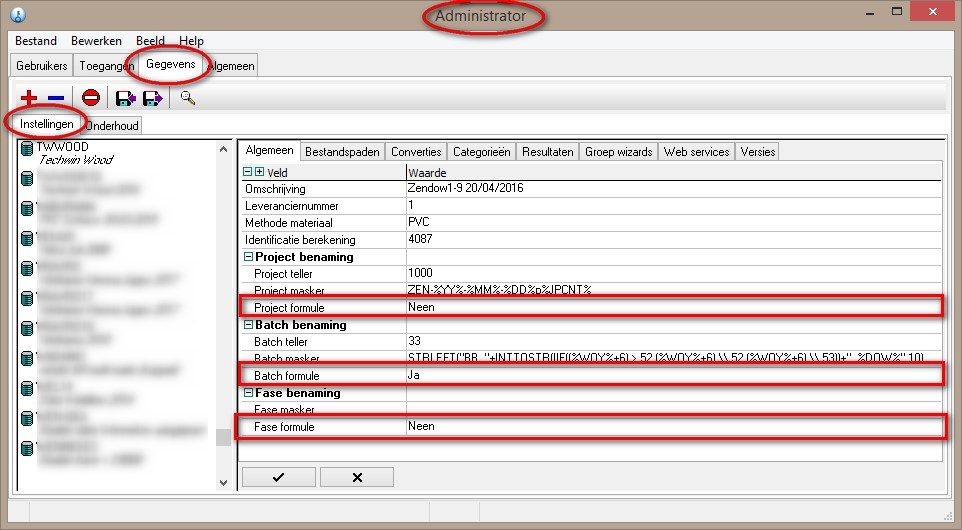This screenshot has height=530, width=962.
Task: Select the Gegevens tab
Action: [x=171, y=64]
